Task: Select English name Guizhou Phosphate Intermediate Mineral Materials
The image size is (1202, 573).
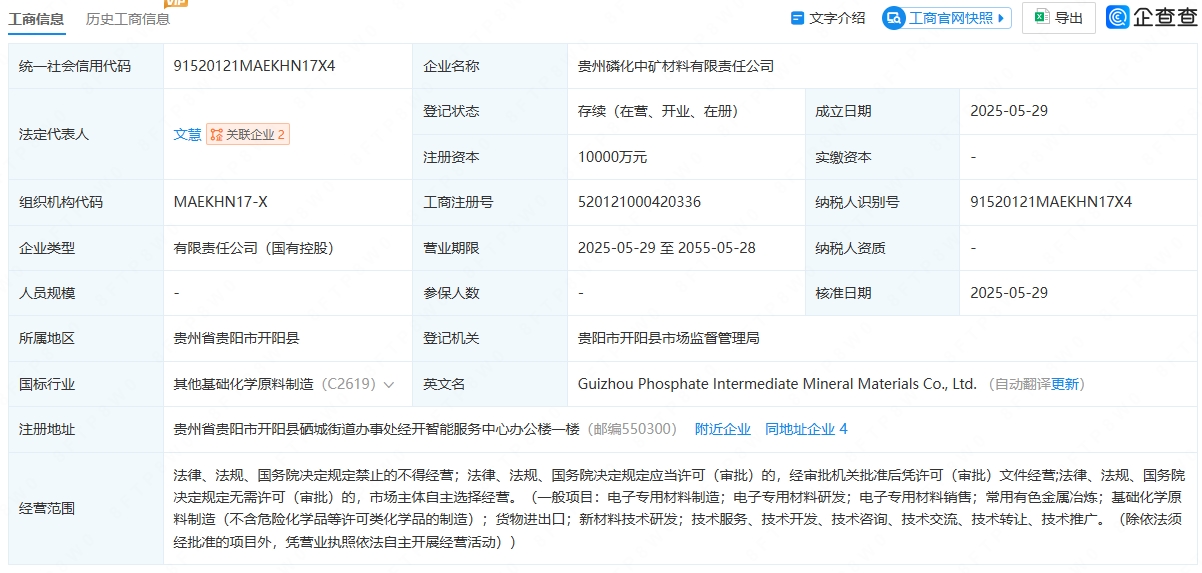Action: [777, 384]
